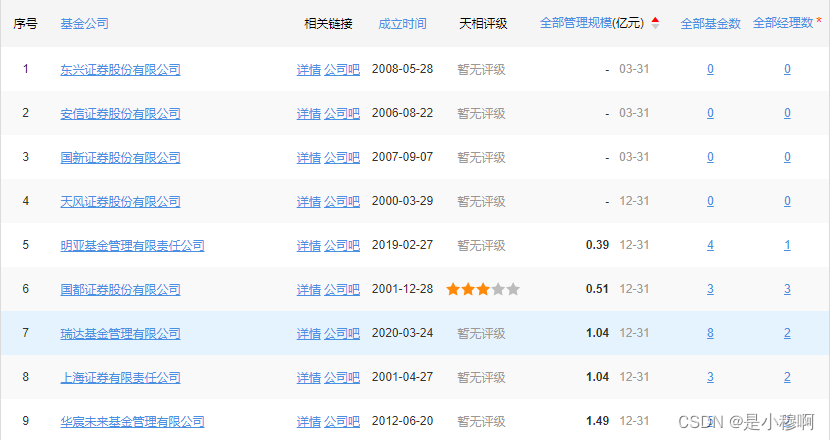Sort table by 成立时间 column header
Image resolution: width=830 pixels, height=440 pixels.
tap(402, 23)
